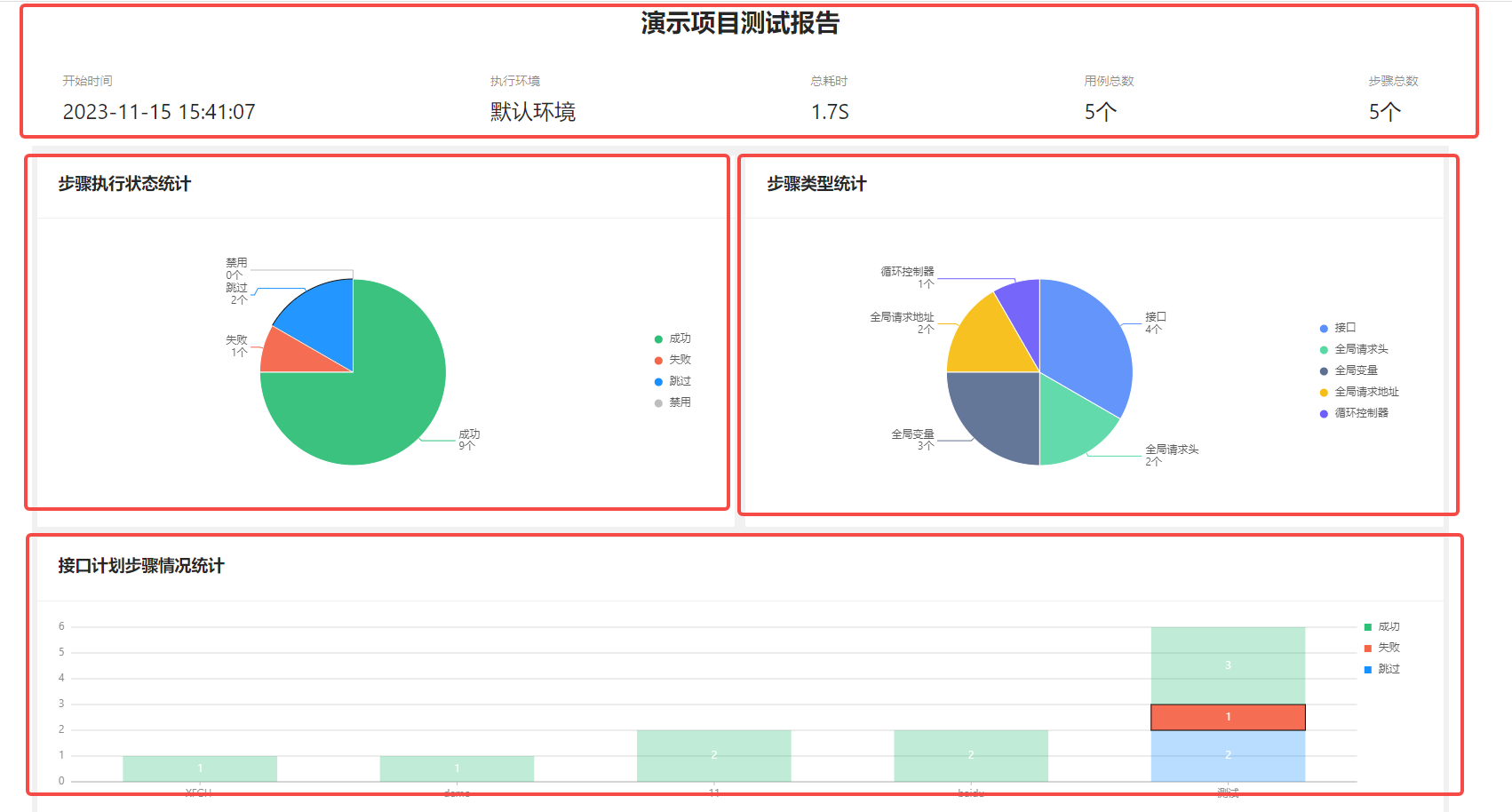This screenshot has width=1512, height=812.
Task: Click the 失败 1个 pie label
Action: [236, 346]
